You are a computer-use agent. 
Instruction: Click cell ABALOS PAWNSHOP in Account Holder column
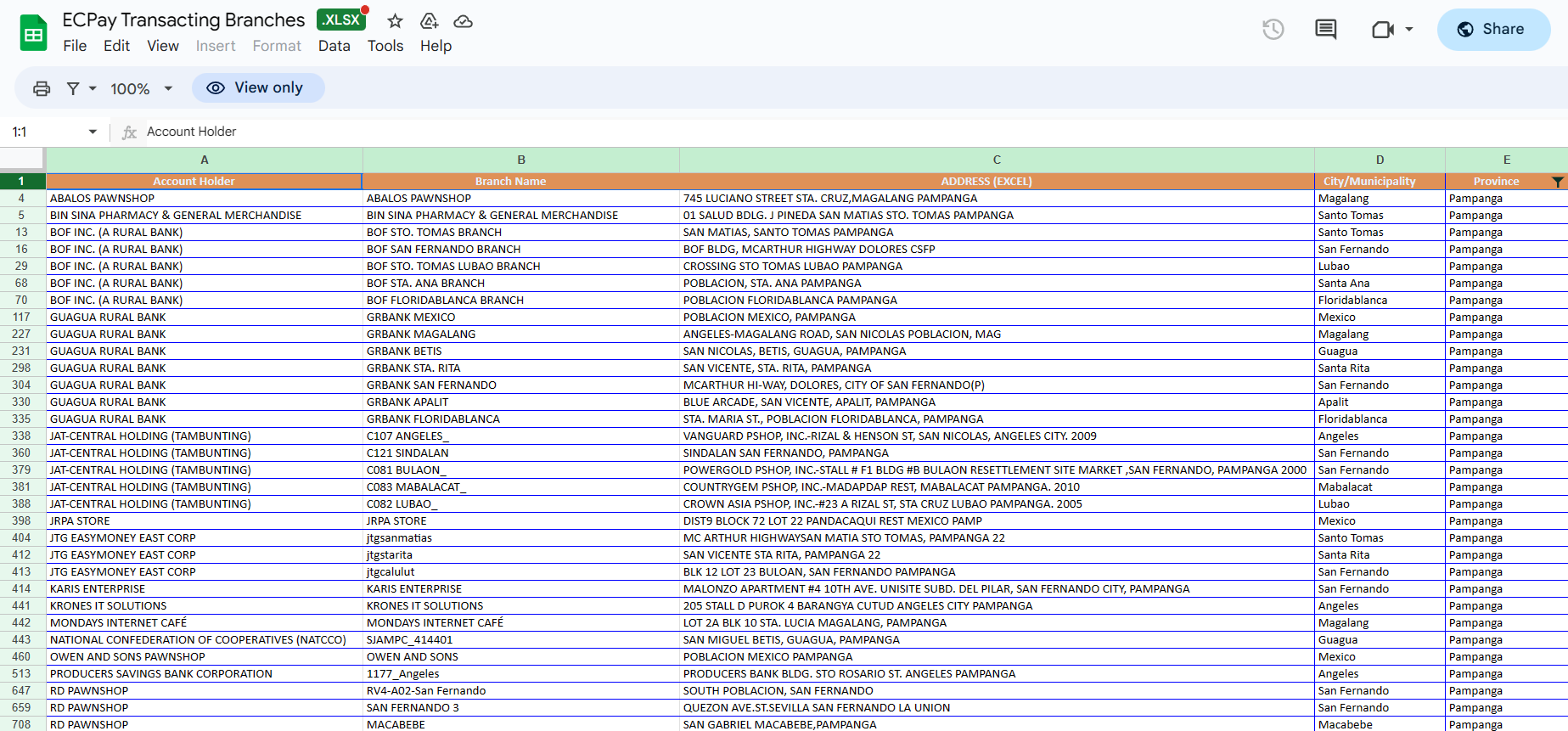coord(205,199)
